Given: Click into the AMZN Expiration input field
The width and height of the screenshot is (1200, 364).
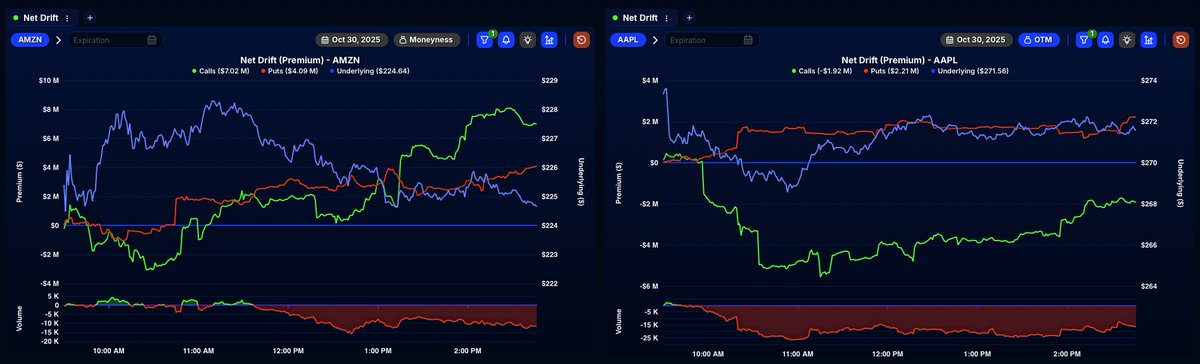Looking at the screenshot, I should [x=114, y=40].
